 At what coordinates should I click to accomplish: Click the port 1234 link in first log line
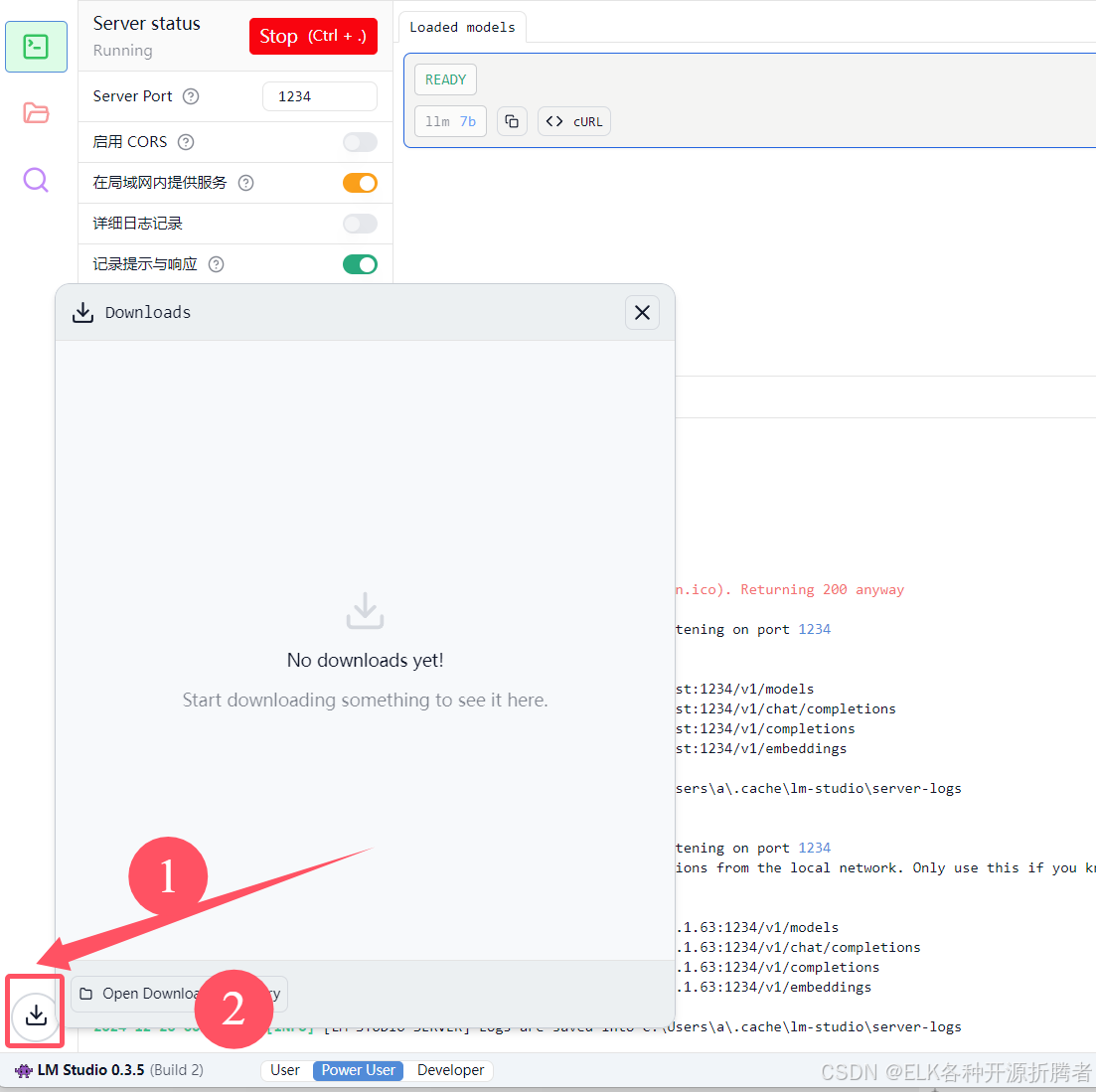[815, 629]
